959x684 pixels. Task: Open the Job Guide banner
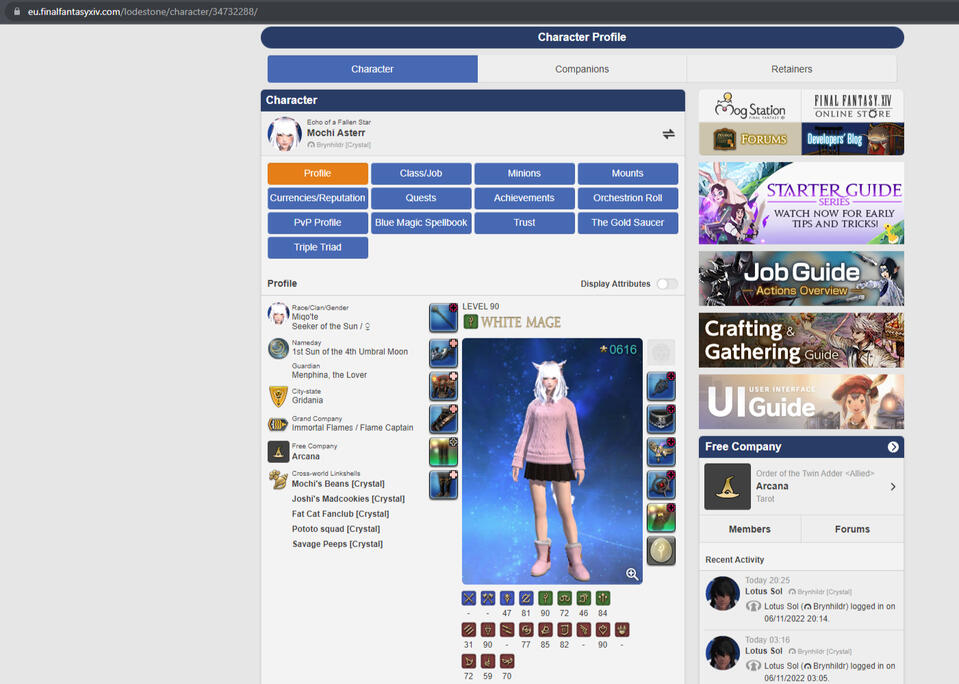(x=801, y=278)
